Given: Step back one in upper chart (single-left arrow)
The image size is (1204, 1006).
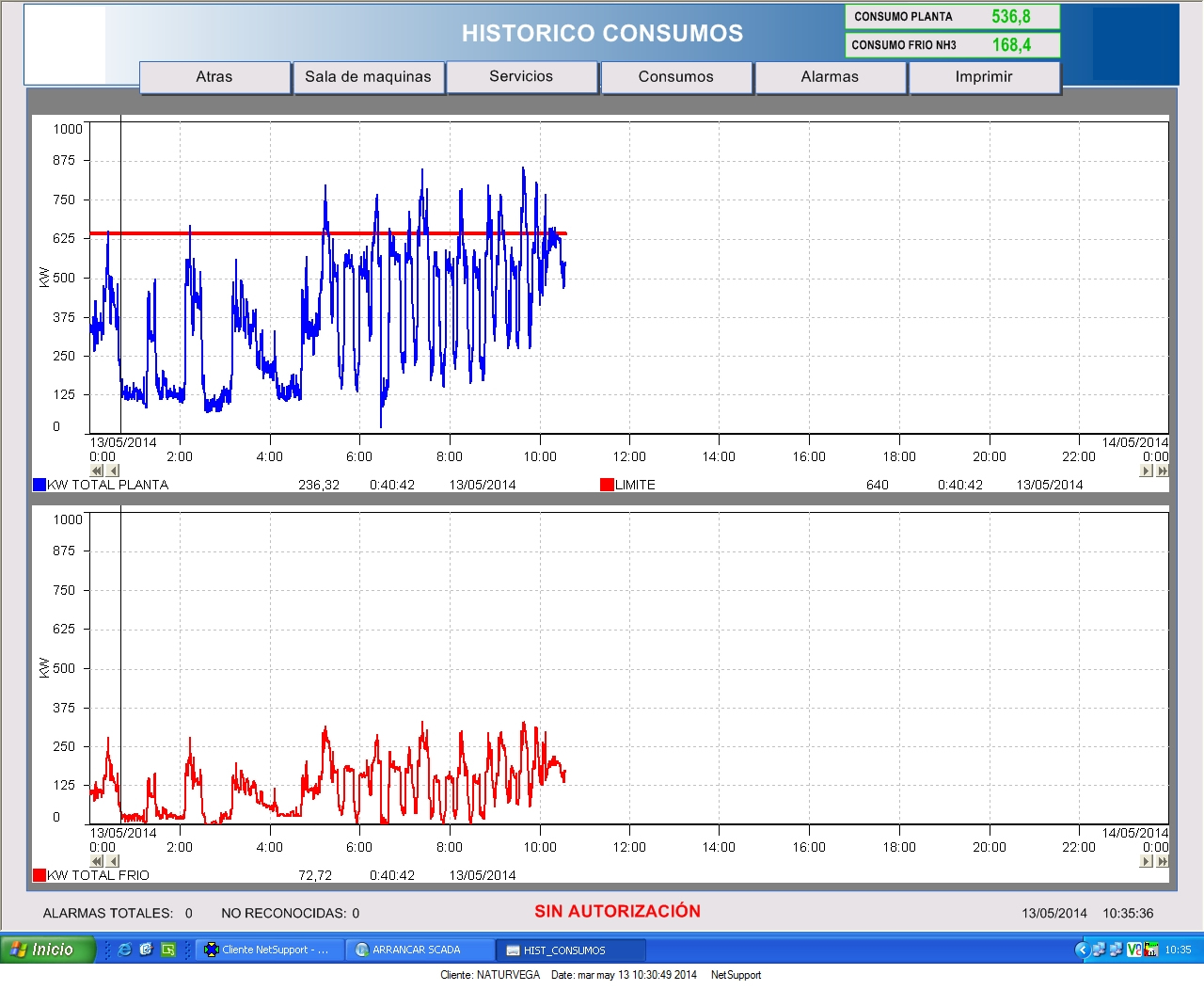Looking at the screenshot, I should (114, 471).
